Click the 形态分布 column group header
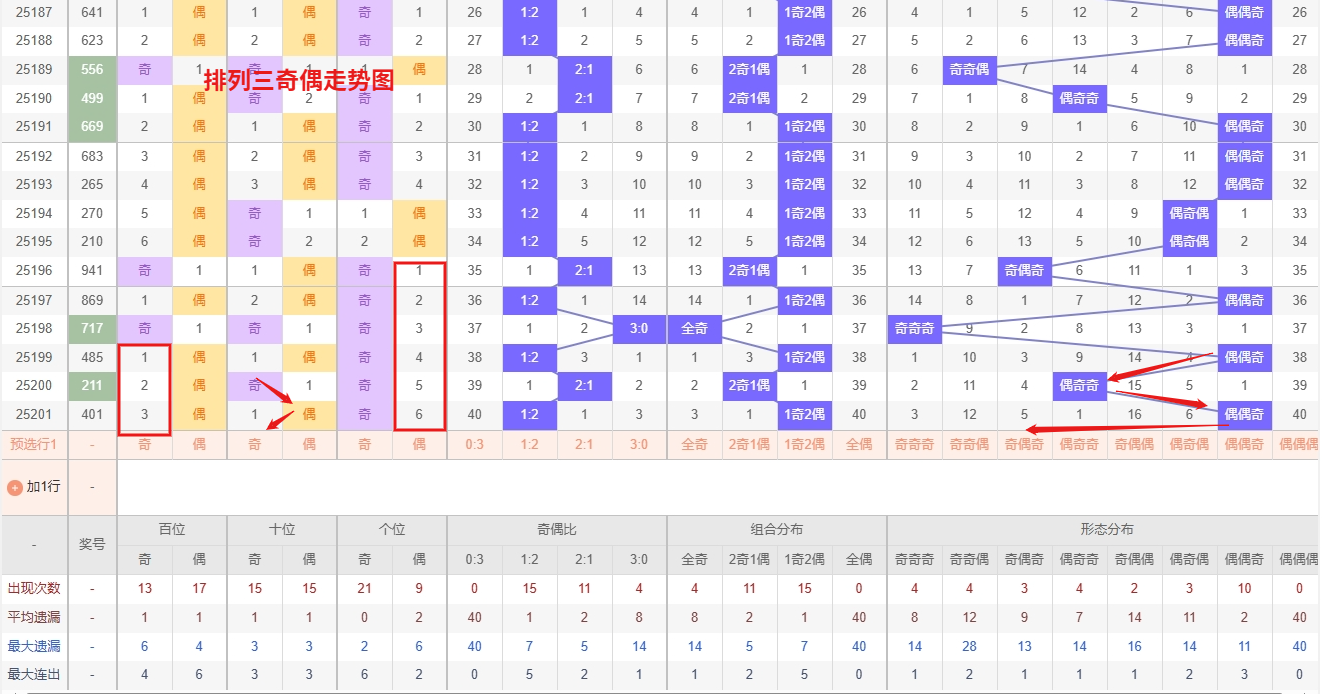Screen dimensions: 1322x694 click(1107, 530)
